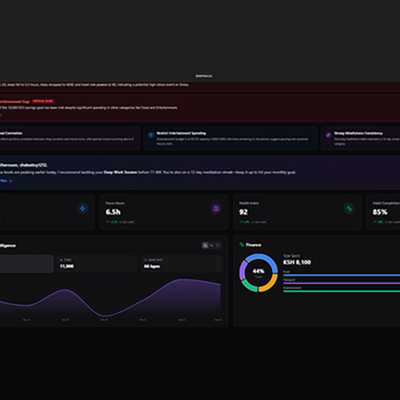The height and width of the screenshot is (400, 400).
Task: Click the blue sparkle icon in first stat card
Action: coord(83,209)
